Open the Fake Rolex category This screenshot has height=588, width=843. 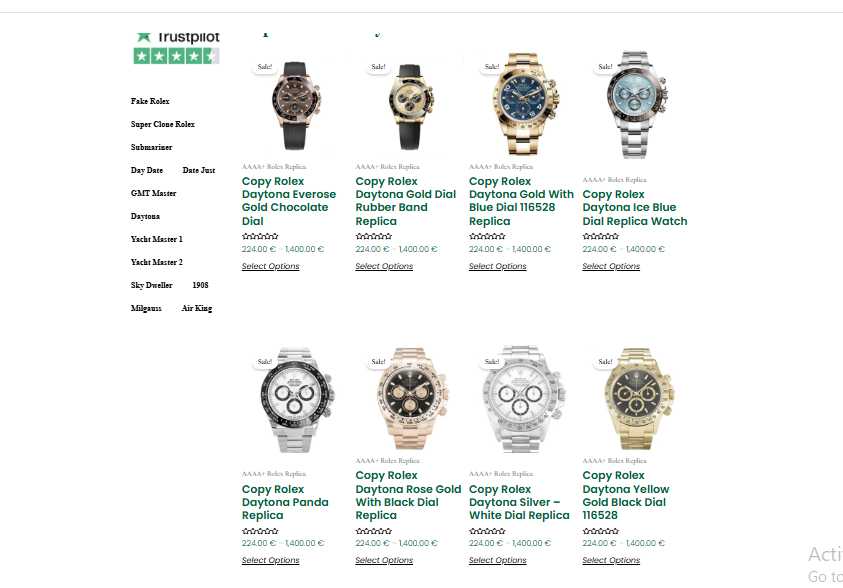click(x=150, y=101)
